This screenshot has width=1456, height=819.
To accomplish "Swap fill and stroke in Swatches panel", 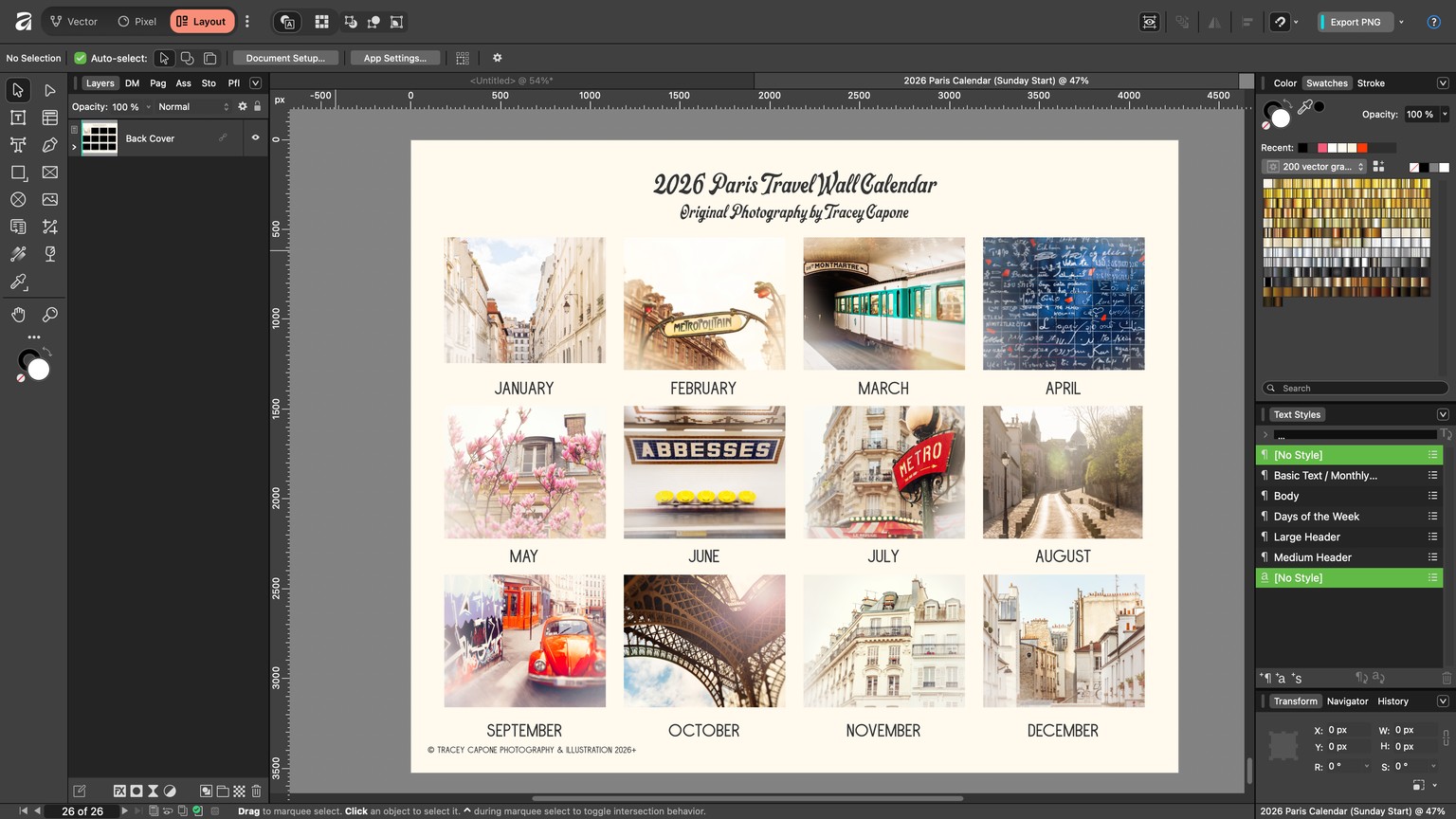I will 1288,104.
